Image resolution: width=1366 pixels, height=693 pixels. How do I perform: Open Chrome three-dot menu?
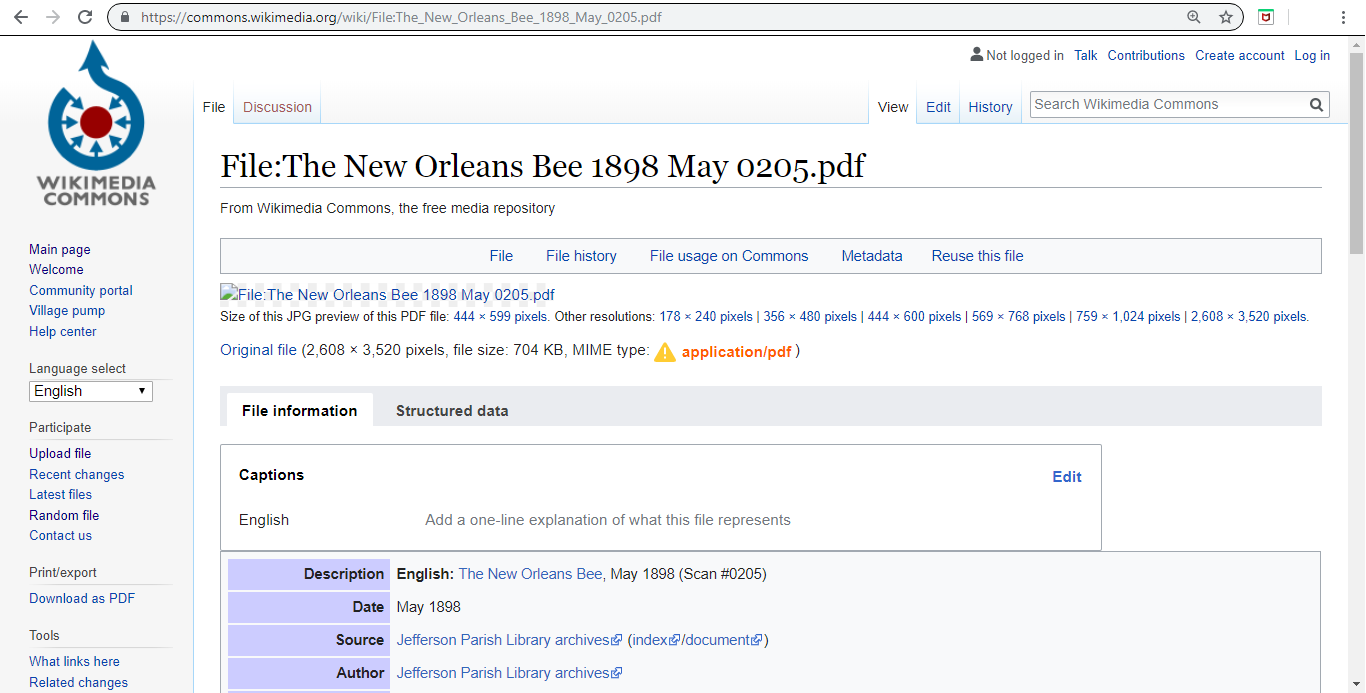[1344, 17]
